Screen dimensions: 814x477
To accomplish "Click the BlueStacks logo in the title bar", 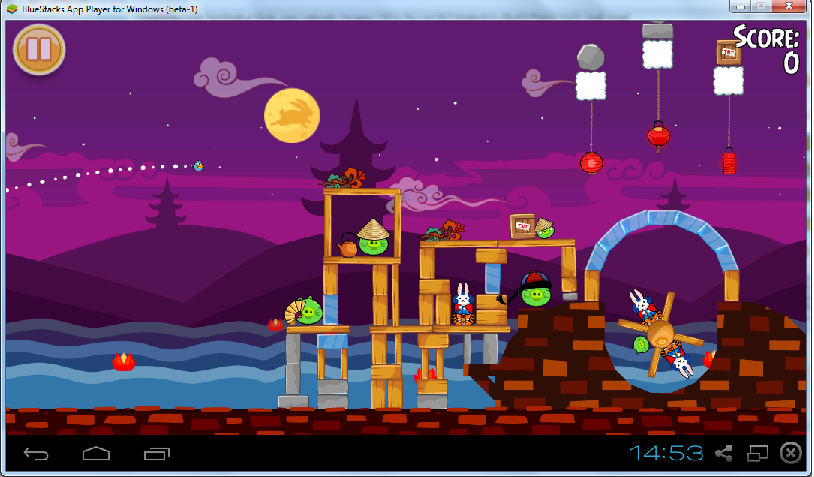I will point(12,9).
